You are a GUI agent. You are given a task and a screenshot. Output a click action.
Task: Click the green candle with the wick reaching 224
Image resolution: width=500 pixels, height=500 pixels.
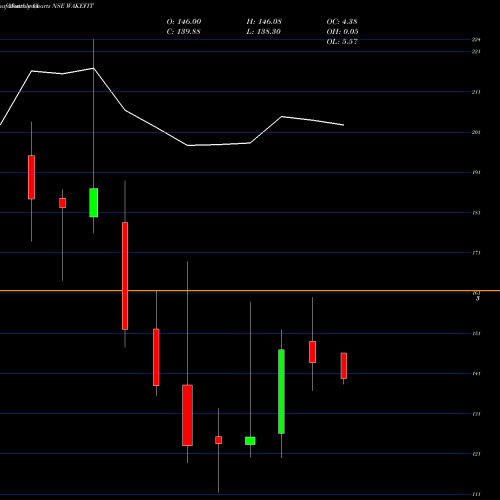click(94, 203)
